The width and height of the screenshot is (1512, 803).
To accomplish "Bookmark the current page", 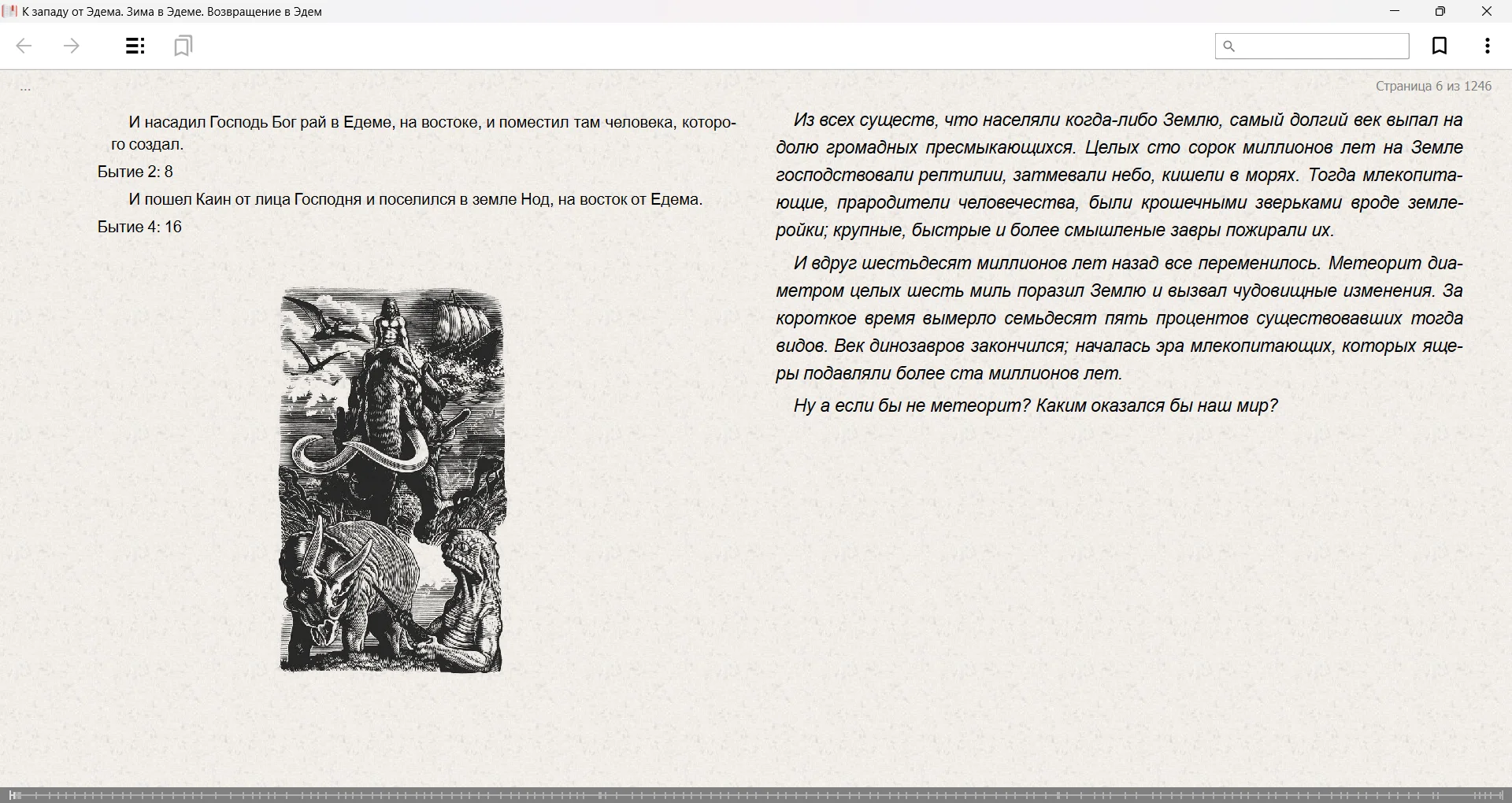I will 1440,46.
